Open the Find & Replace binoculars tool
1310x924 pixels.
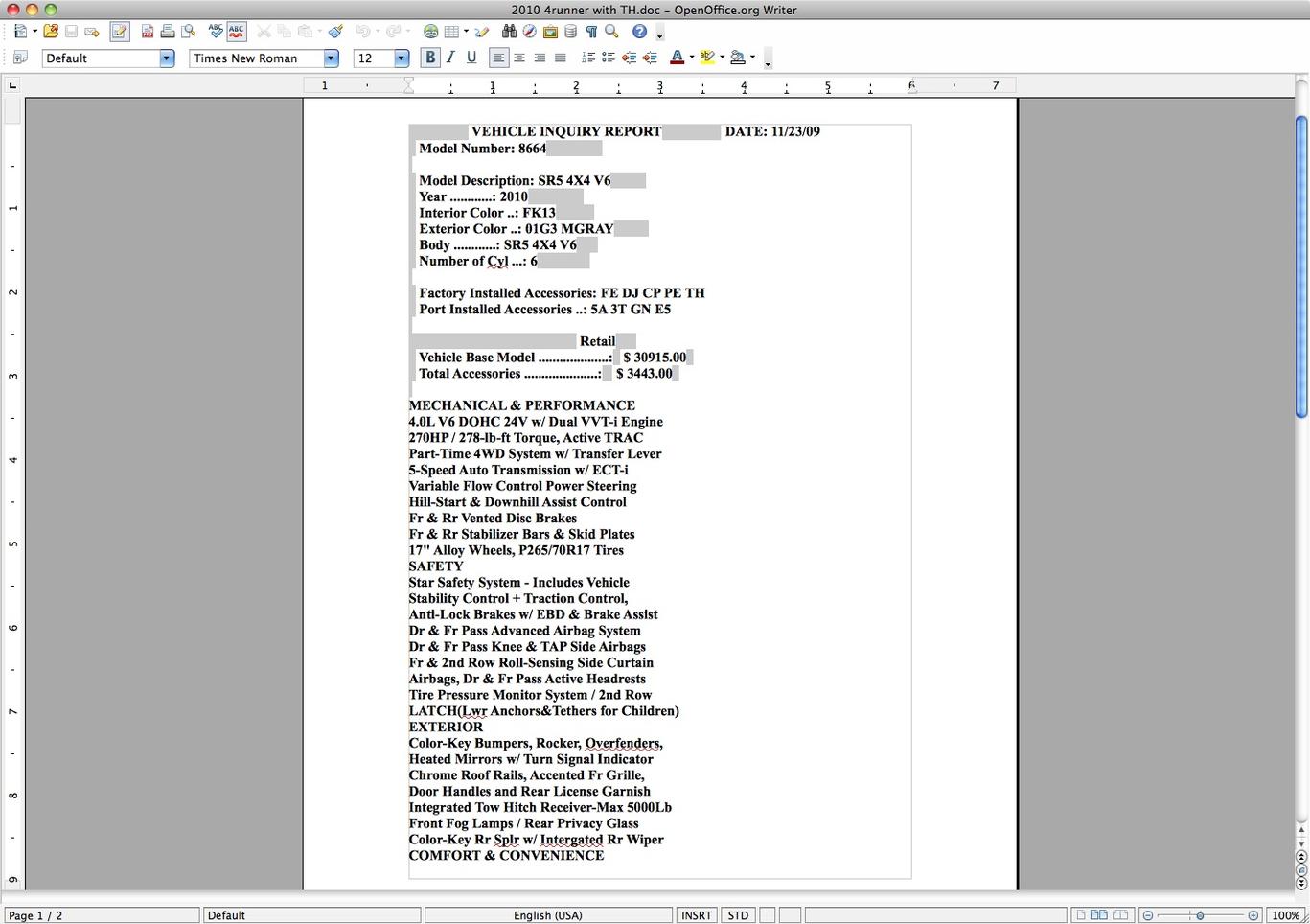[510, 32]
